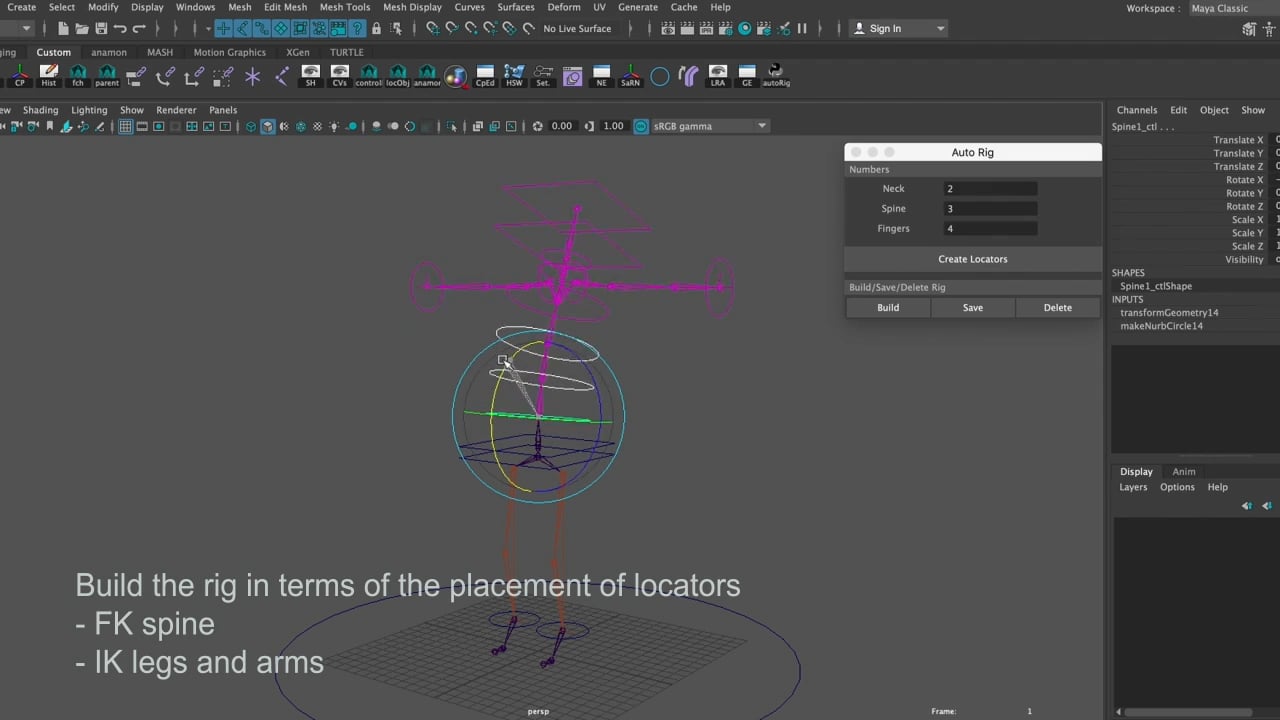Click the CP shelf icon
1280x720 pixels.
coord(20,75)
